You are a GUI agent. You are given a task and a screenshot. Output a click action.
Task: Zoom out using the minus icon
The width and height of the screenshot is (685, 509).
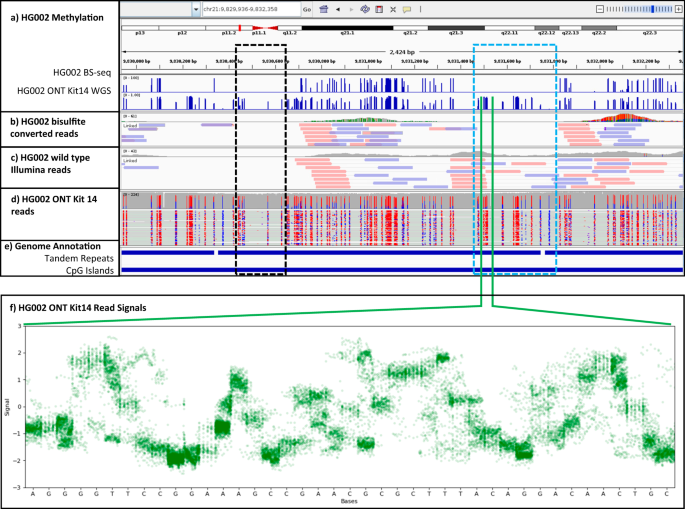[x=599, y=8]
